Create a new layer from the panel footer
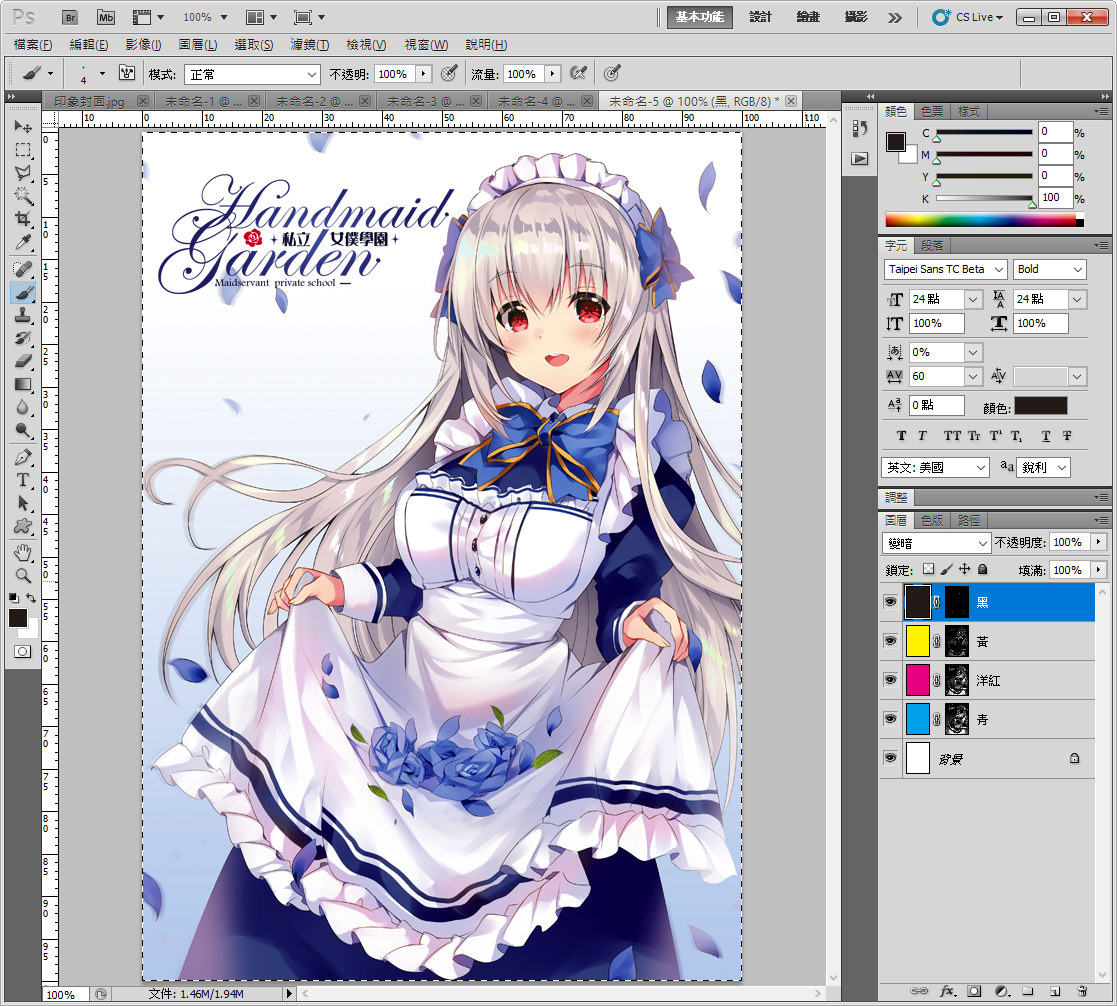 [1055, 991]
